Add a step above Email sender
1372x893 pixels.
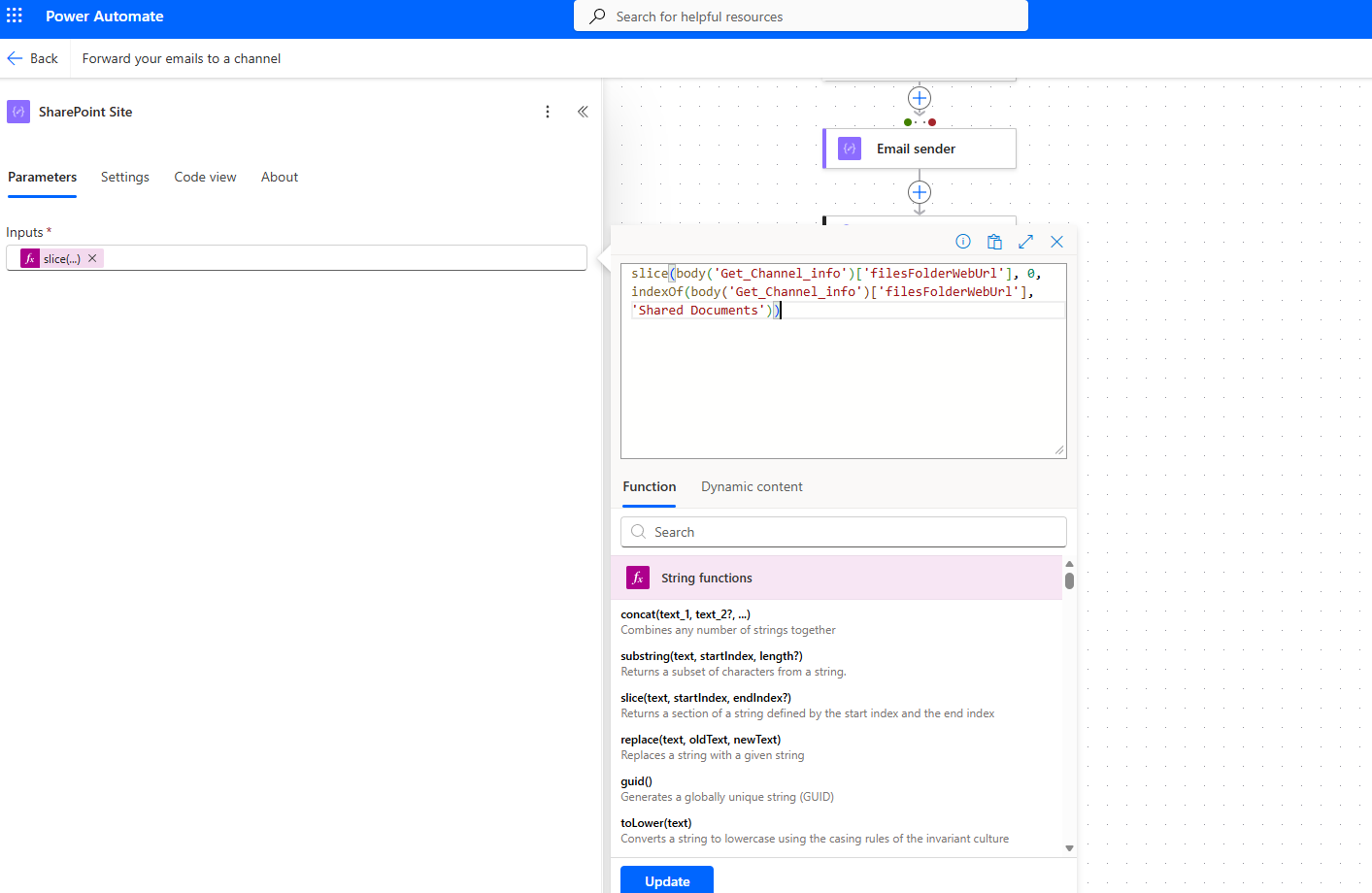pos(920,98)
